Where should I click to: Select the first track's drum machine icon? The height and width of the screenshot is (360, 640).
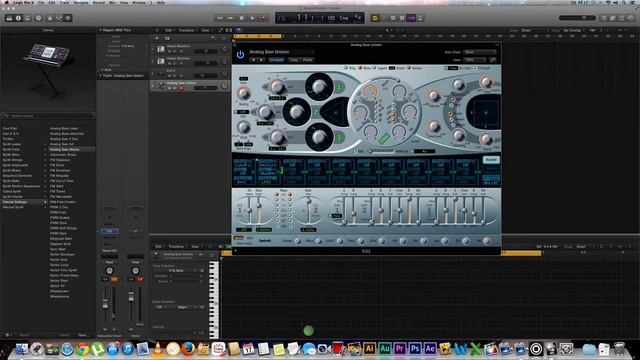coord(161,49)
